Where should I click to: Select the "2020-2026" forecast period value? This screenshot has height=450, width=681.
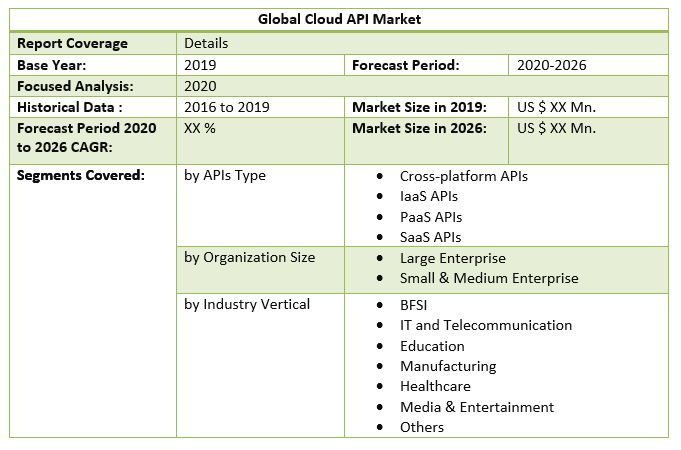click(551, 65)
